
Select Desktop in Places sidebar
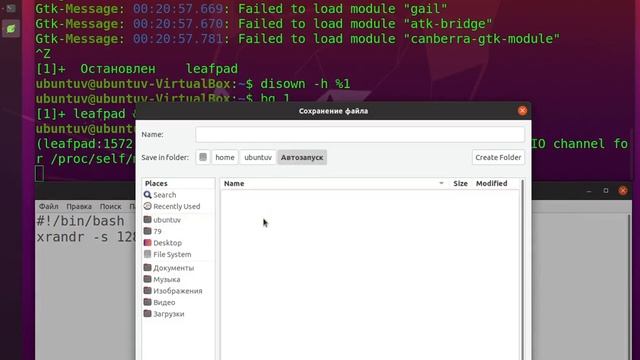[x=167, y=242]
